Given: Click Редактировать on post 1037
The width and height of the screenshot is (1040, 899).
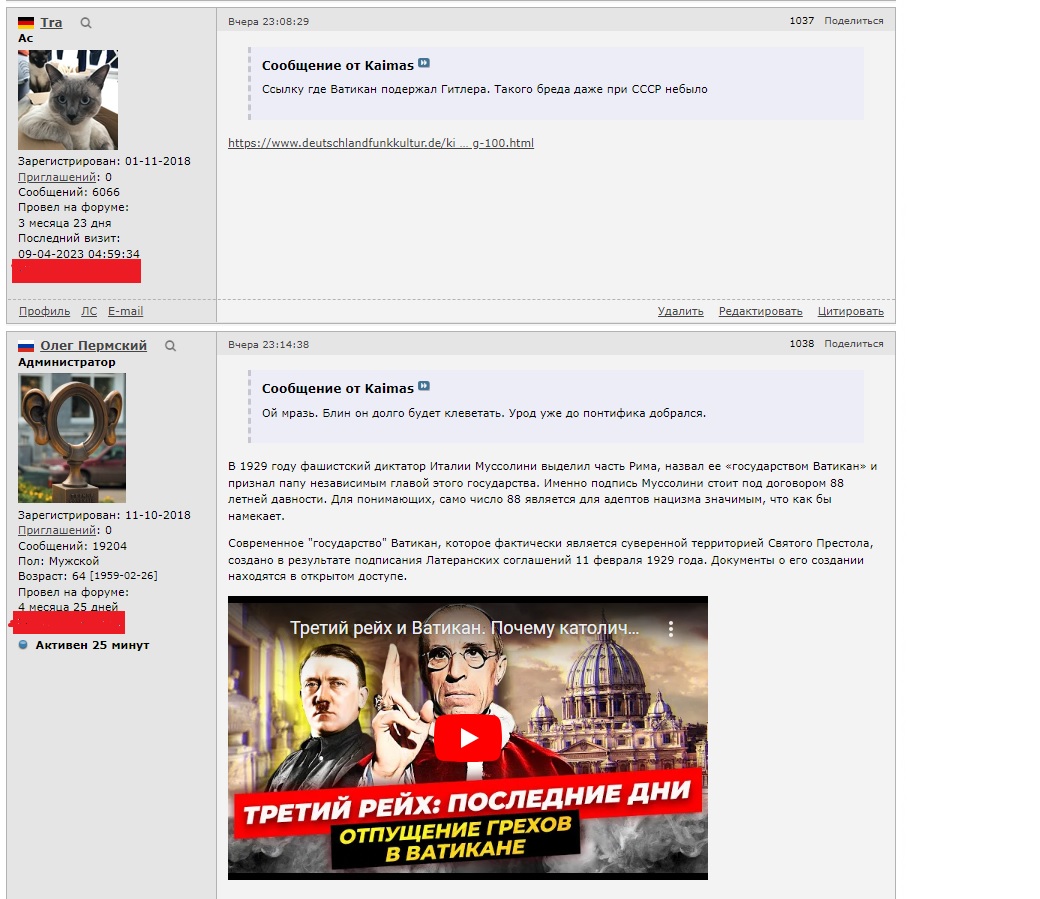Looking at the screenshot, I should point(761,311).
